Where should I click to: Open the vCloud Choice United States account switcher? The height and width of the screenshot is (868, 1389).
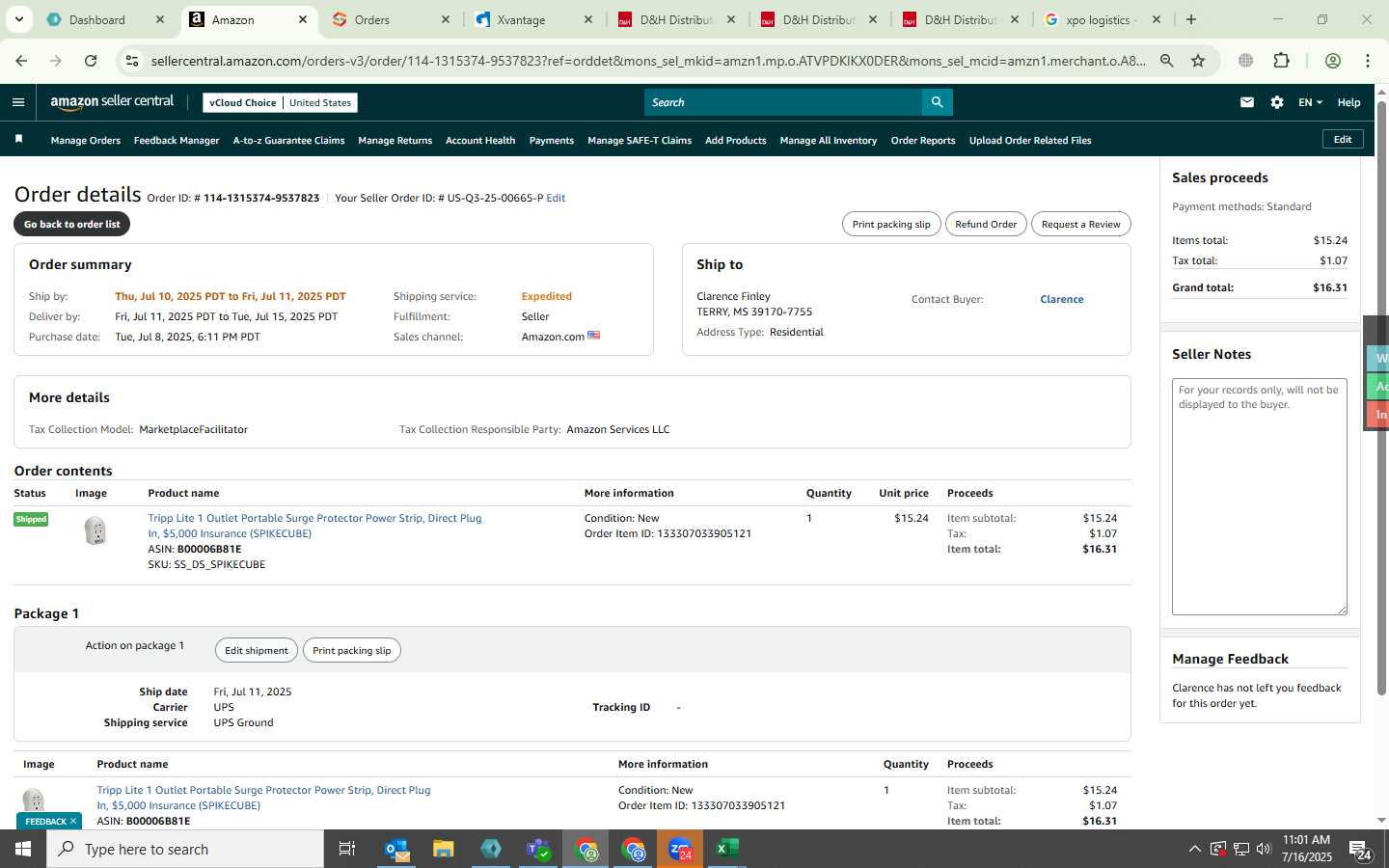pyautogui.click(x=281, y=102)
